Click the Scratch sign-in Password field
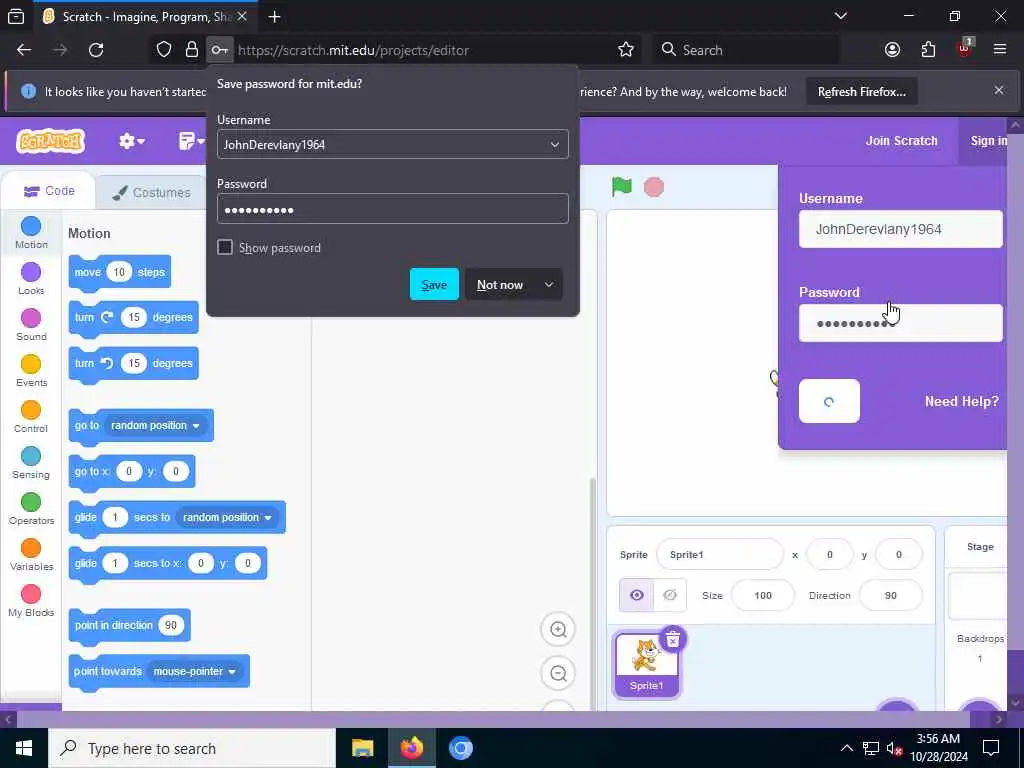 point(901,323)
